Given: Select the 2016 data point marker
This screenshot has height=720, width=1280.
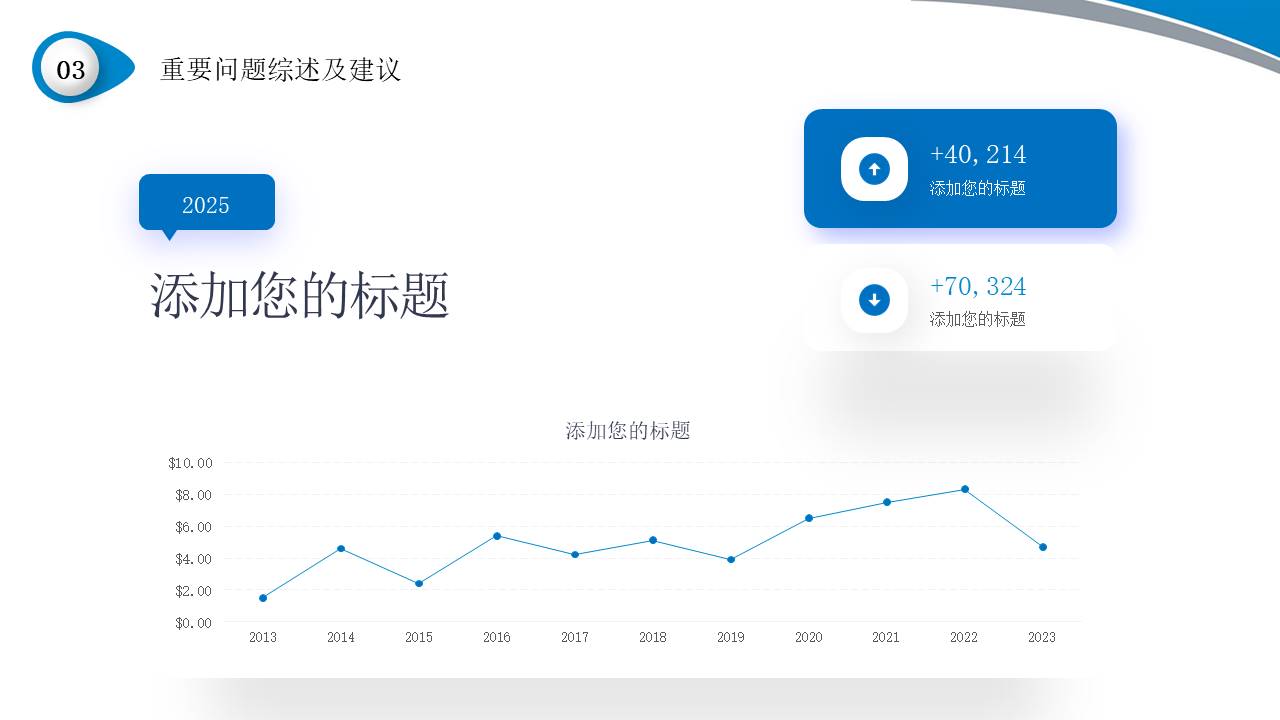Looking at the screenshot, I should (497, 536).
